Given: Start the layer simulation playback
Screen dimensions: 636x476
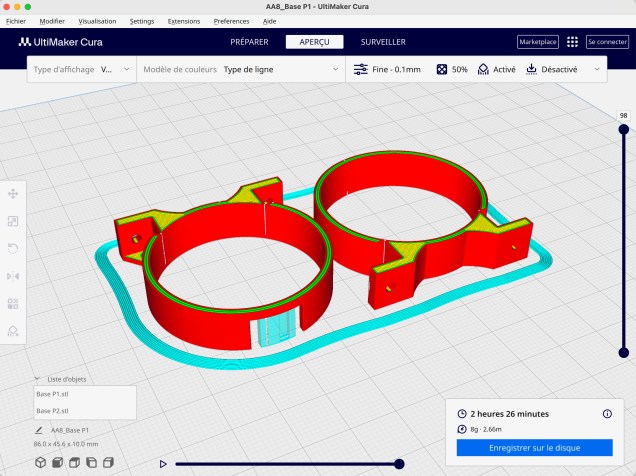Looking at the screenshot, I should point(163,464).
